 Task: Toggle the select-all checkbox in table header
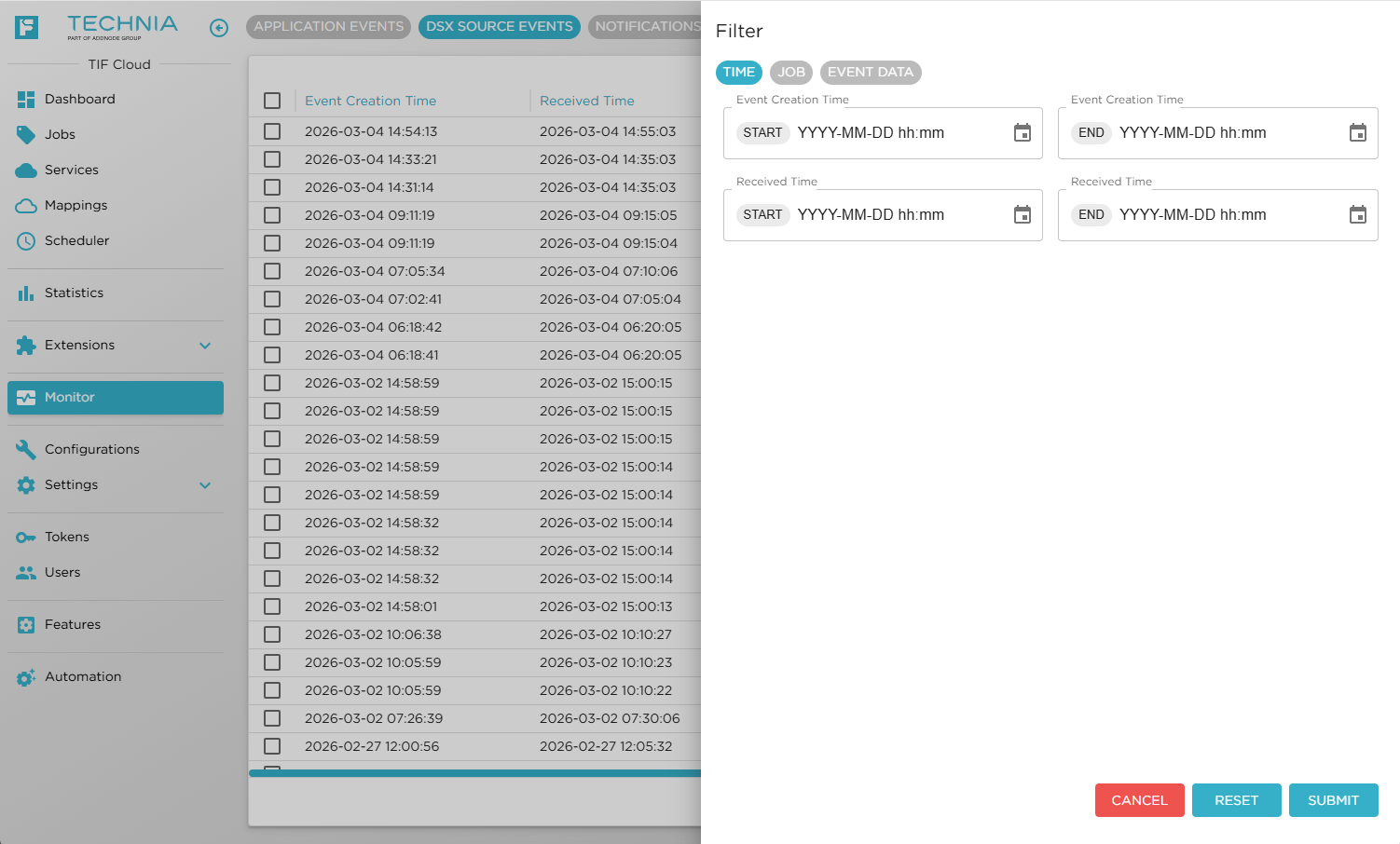click(272, 101)
